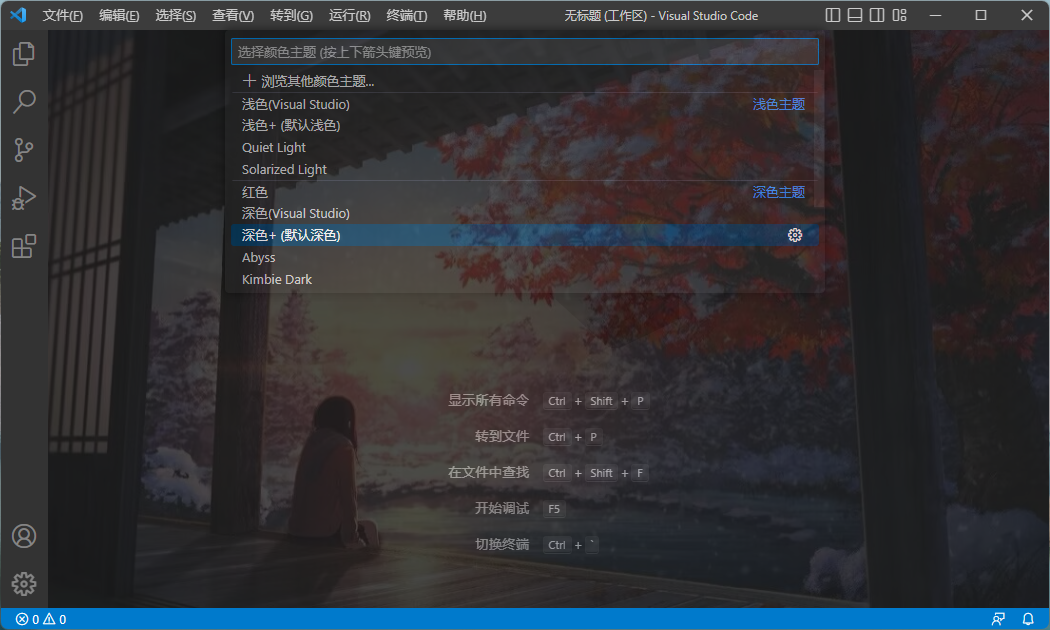Select Solarized Light theme

pyautogui.click(x=524, y=169)
